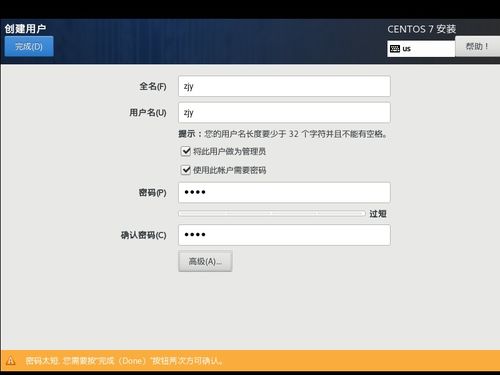Viewport: 500px width, 375px height.
Task: Click inside the 密码(P) password field
Action: coord(284,192)
